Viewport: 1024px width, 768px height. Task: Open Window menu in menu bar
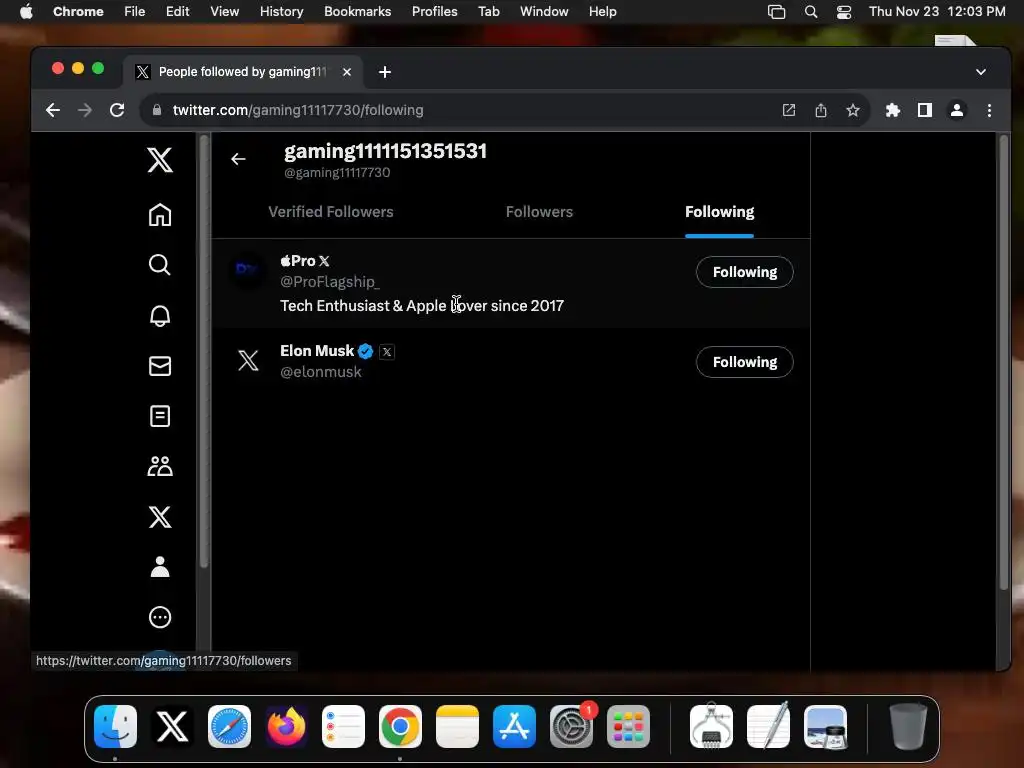pos(544,12)
